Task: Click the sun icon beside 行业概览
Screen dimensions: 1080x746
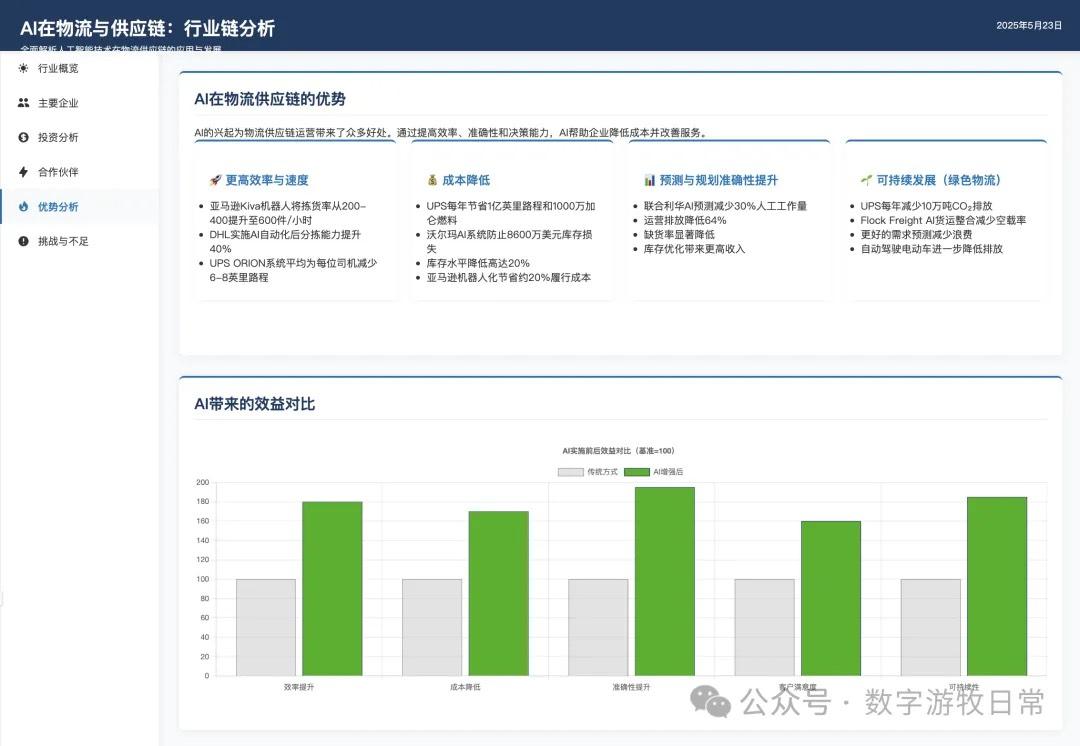Action: click(x=23, y=68)
